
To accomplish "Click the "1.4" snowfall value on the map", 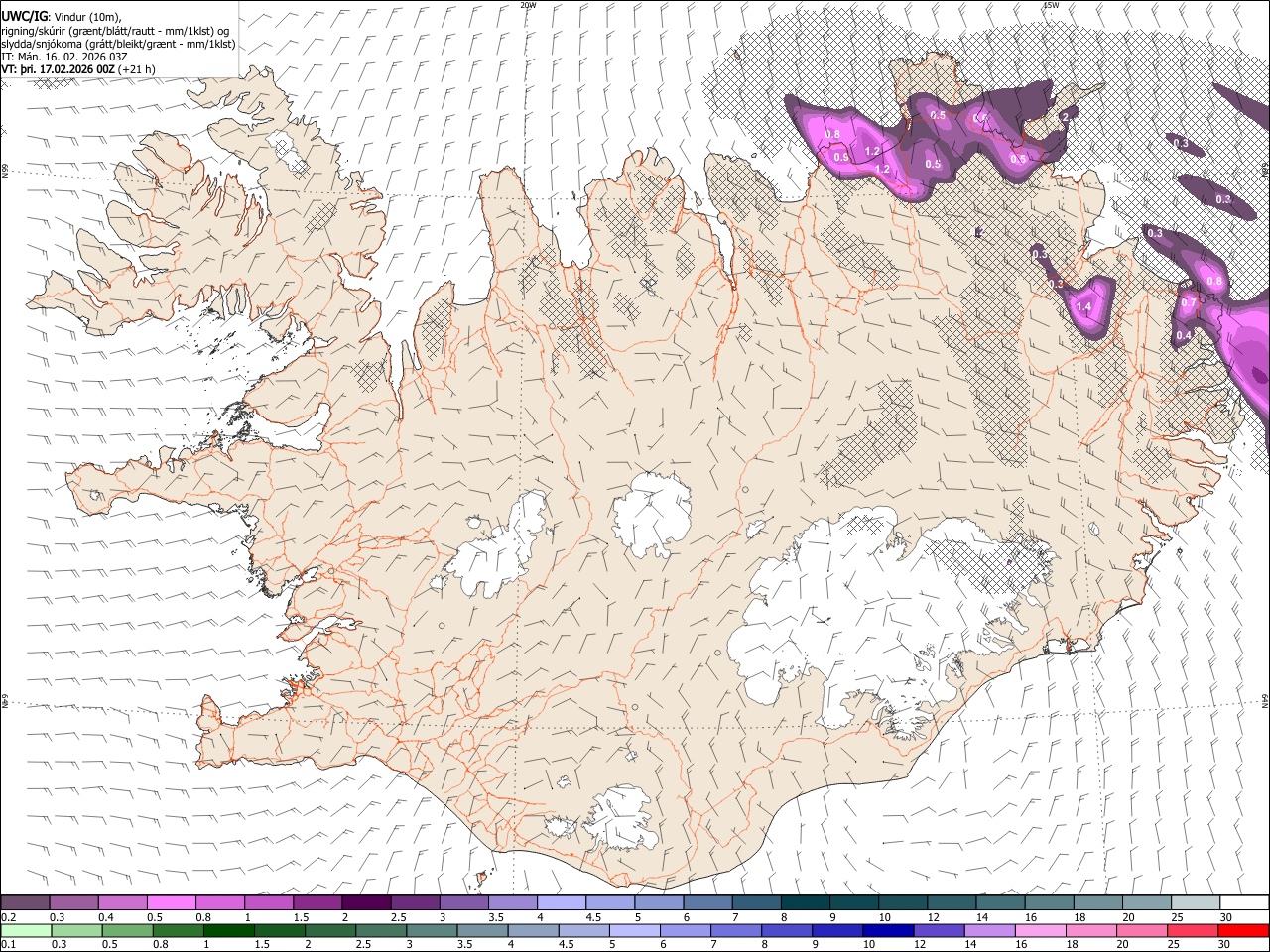I will [x=1083, y=307].
